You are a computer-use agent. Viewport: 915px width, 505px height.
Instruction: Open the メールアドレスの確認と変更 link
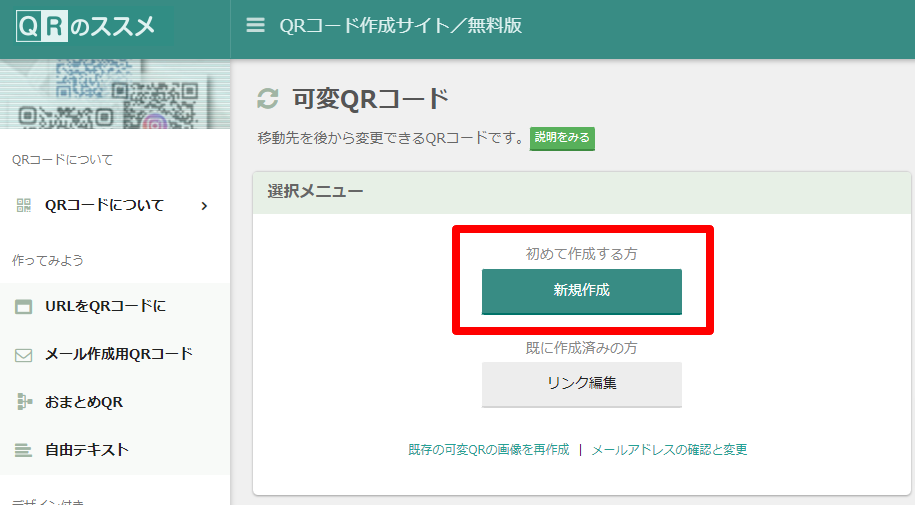[669, 450]
